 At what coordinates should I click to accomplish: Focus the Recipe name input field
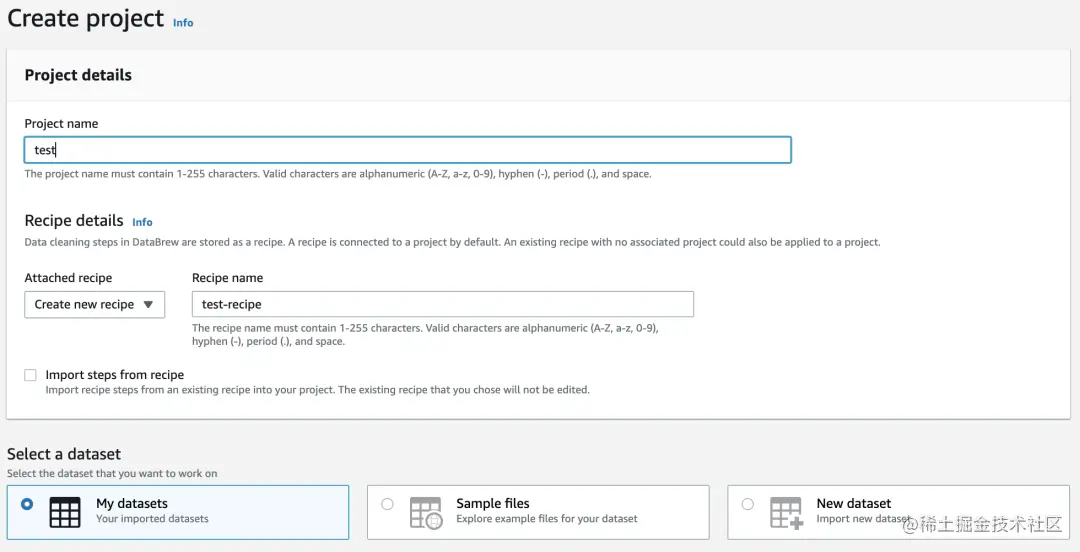tap(443, 304)
